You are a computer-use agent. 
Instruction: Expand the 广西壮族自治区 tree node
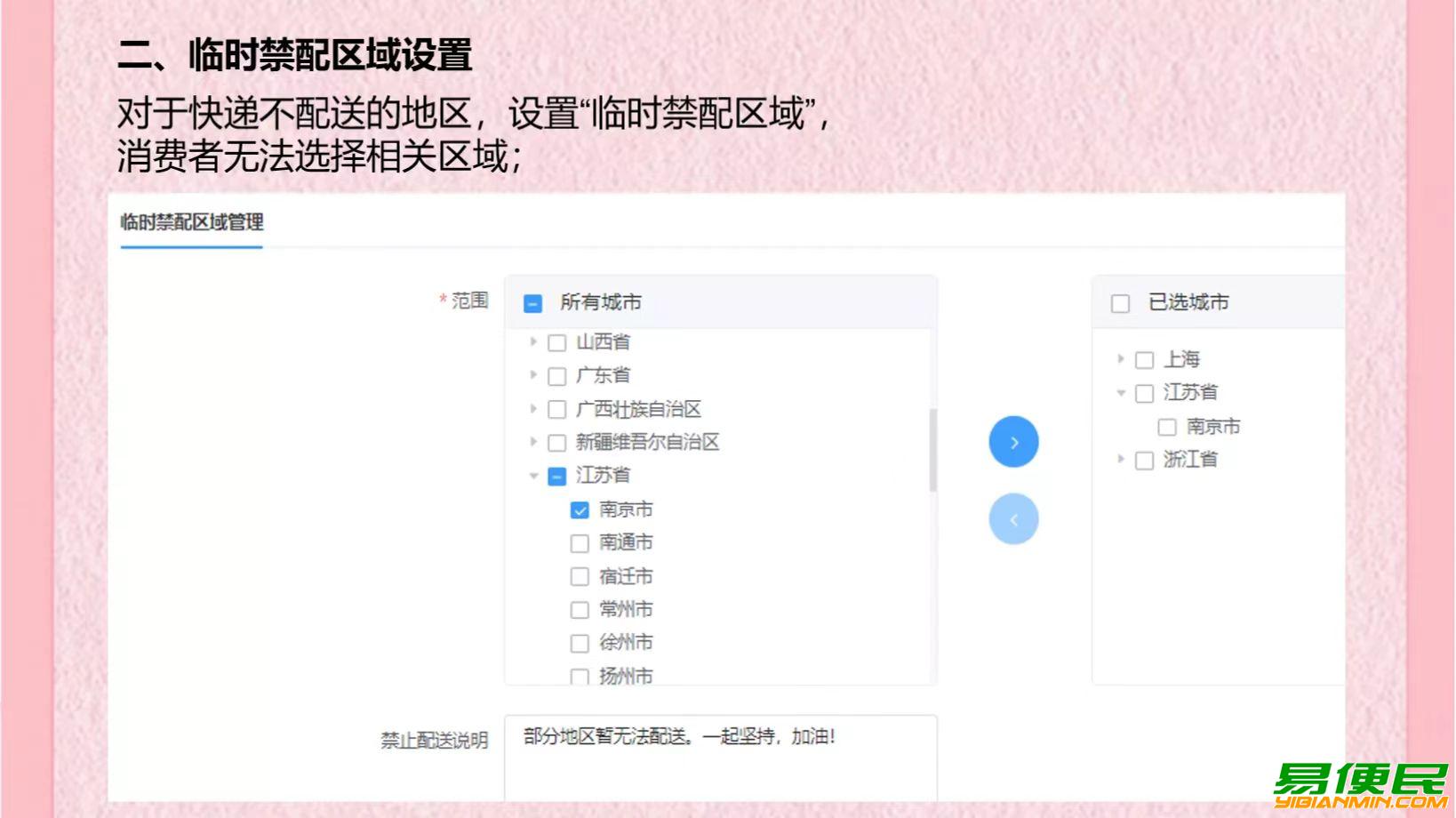click(x=533, y=409)
